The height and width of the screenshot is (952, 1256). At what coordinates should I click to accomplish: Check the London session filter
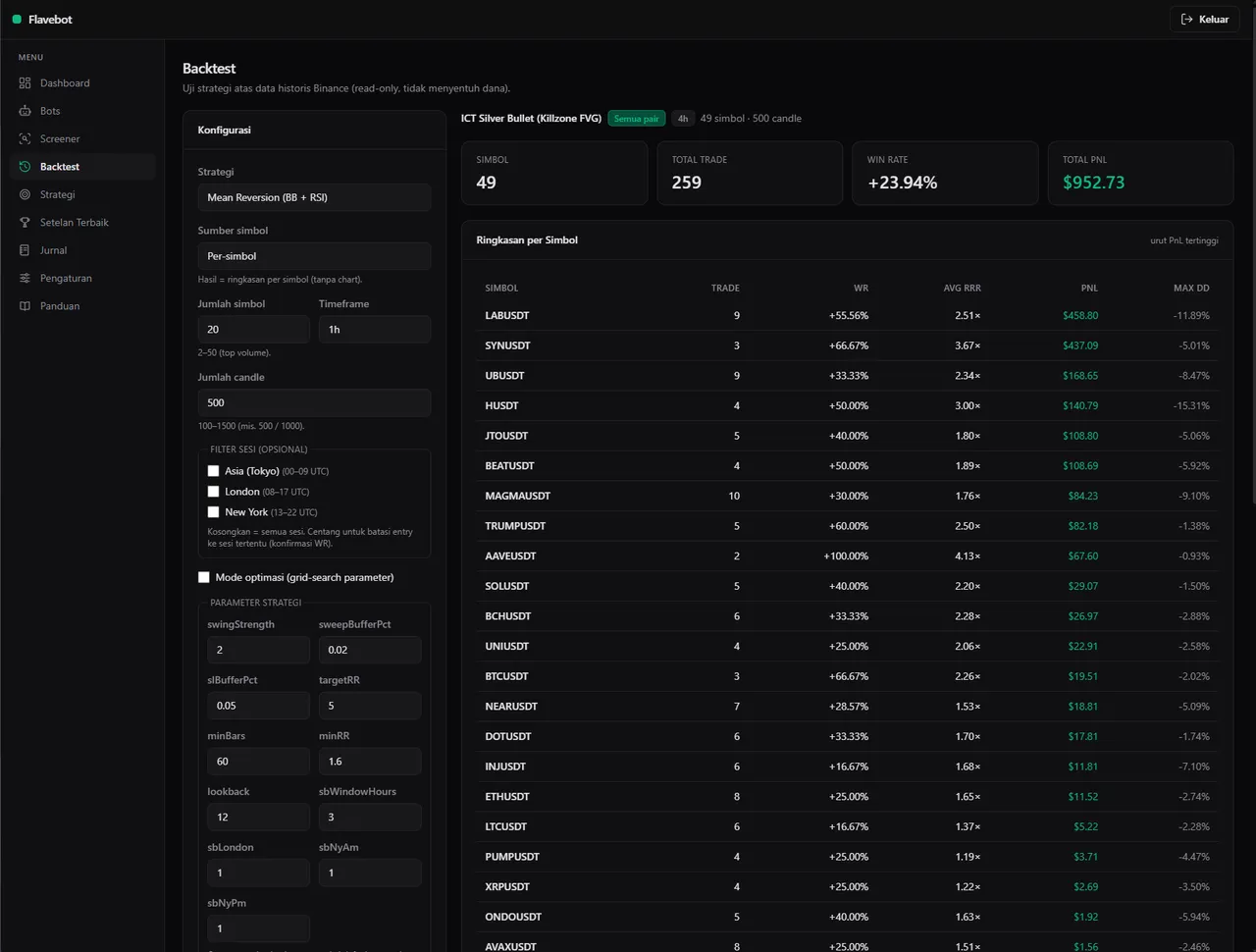213,492
